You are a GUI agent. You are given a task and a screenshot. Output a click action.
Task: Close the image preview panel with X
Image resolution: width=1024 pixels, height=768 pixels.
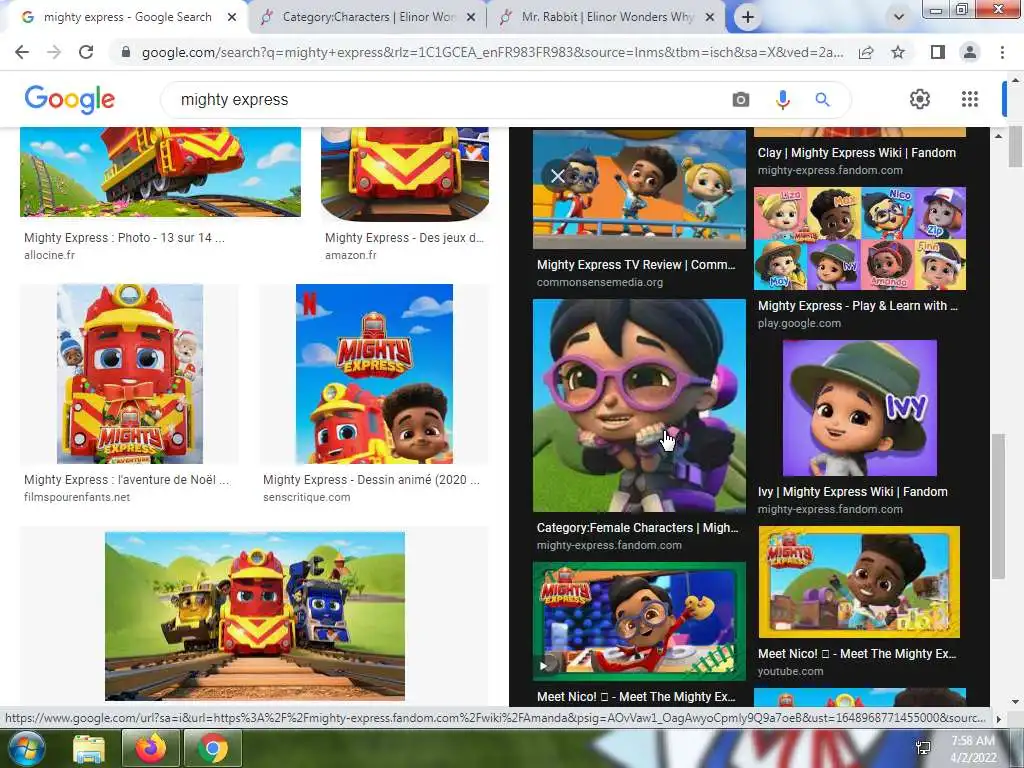pyautogui.click(x=557, y=176)
